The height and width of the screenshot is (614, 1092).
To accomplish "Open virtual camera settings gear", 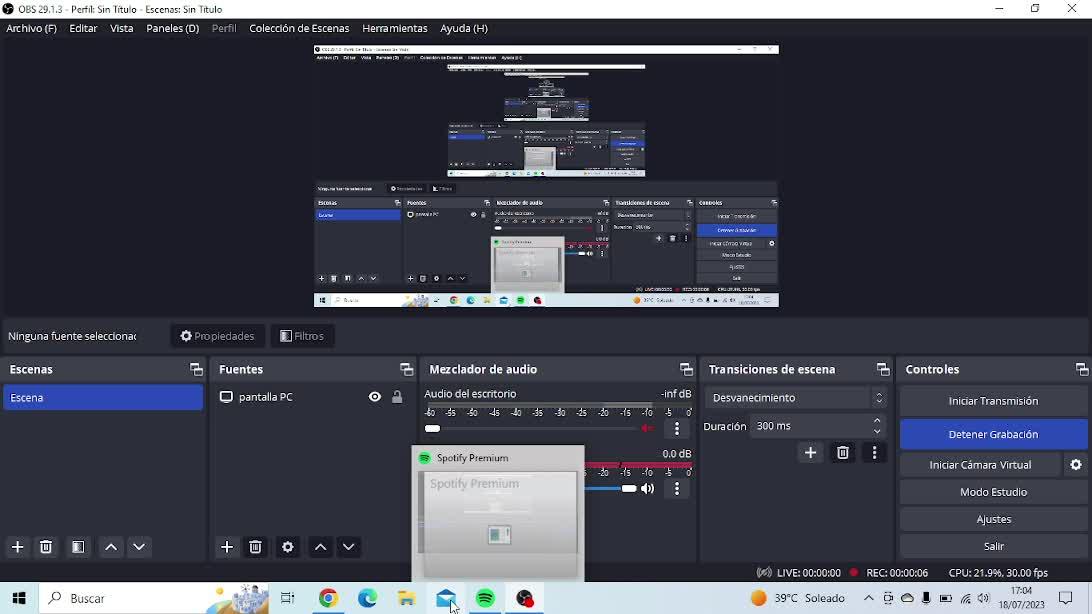I will tap(1076, 465).
